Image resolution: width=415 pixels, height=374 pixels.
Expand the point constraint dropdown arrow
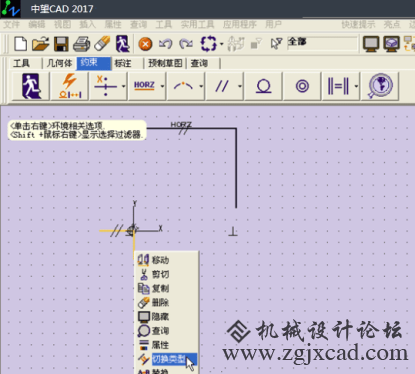click(x=124, y=86)
